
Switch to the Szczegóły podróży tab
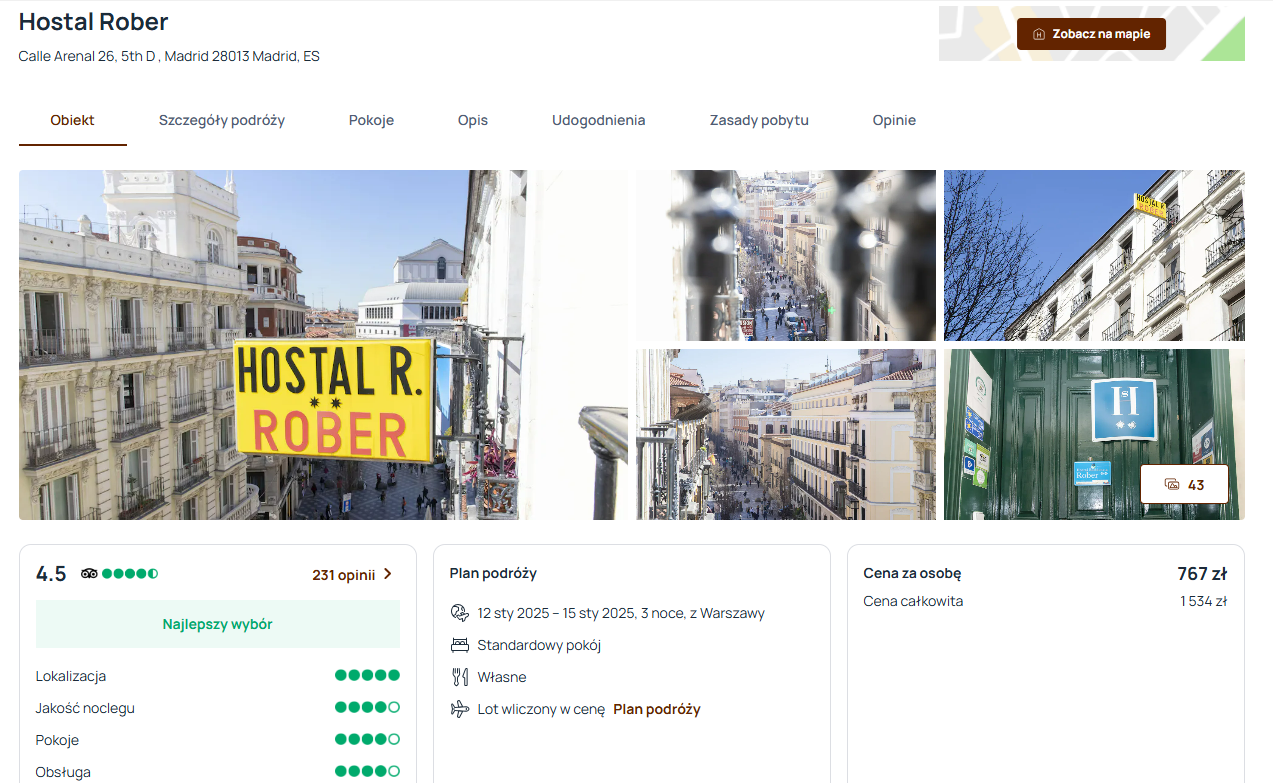222,120
